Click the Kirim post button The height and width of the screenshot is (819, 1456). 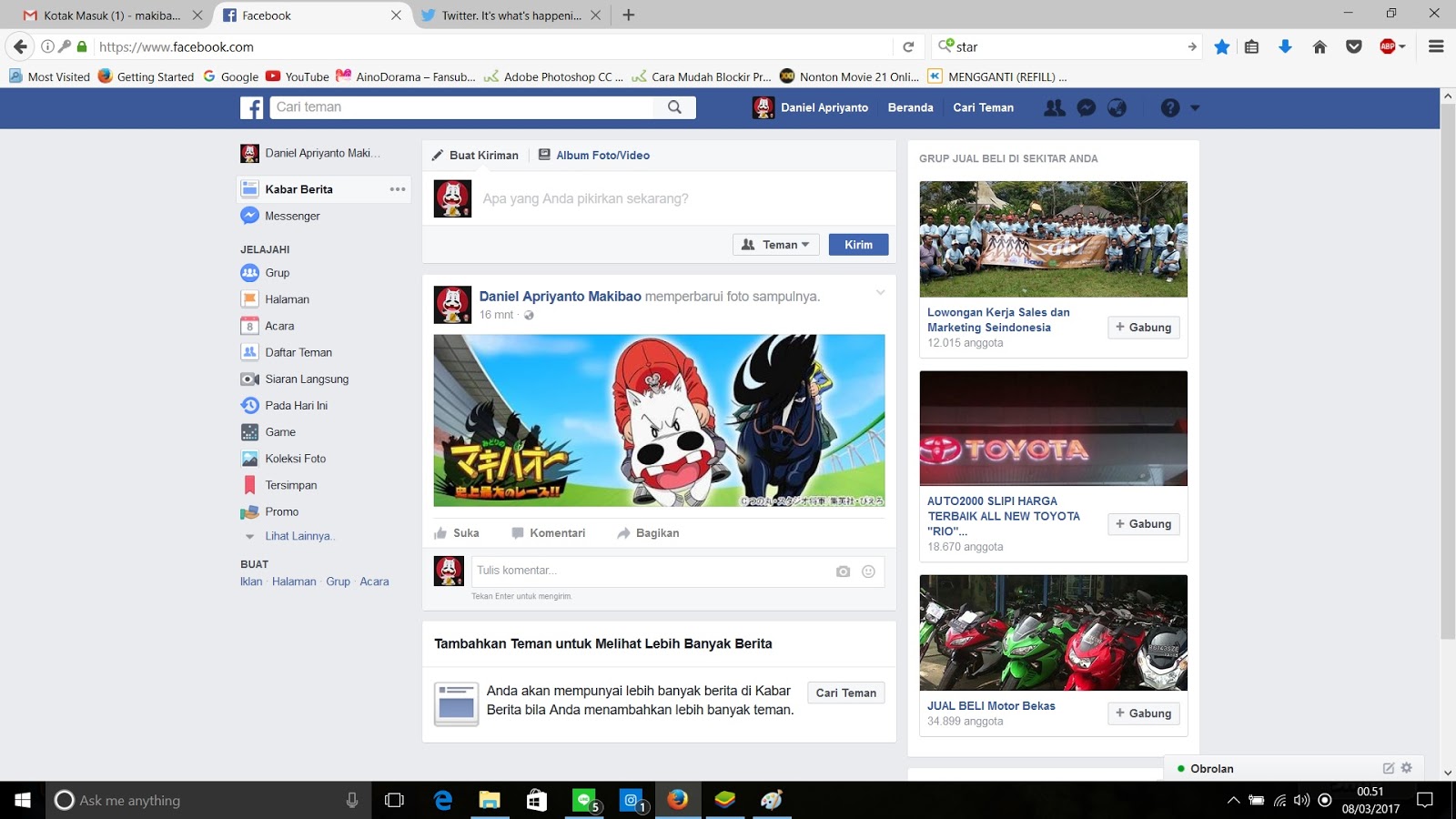(858, 245)
